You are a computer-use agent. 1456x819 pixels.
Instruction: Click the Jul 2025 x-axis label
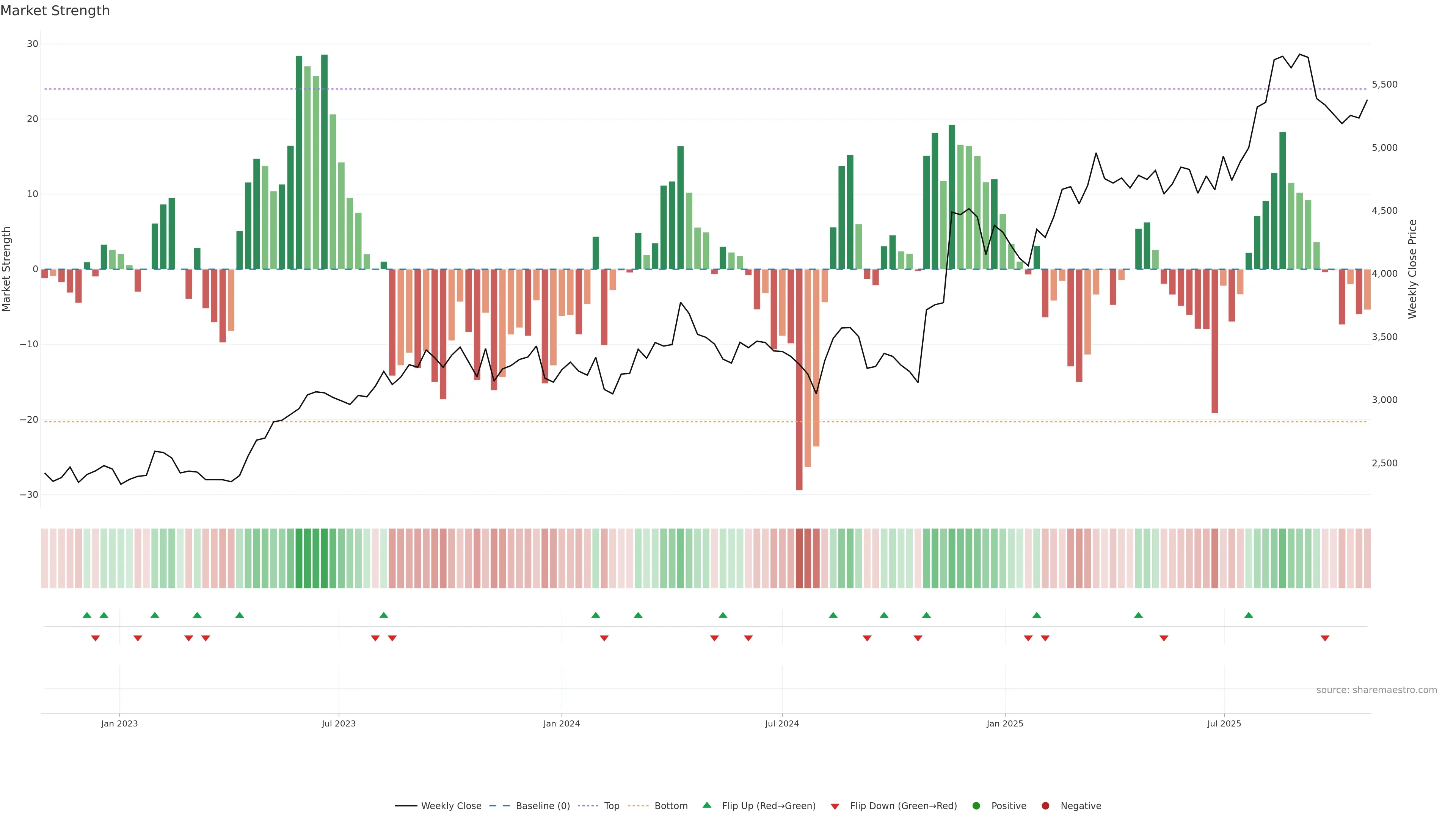pos(1224,723)
